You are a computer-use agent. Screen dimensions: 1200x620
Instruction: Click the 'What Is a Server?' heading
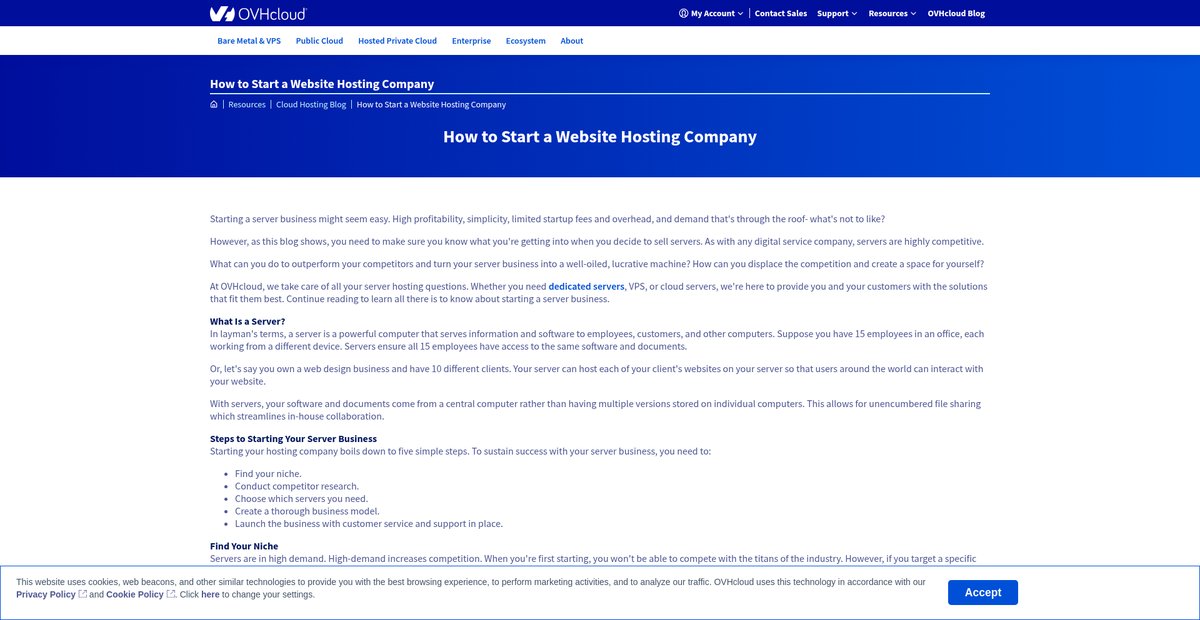(x=248, y=321)
